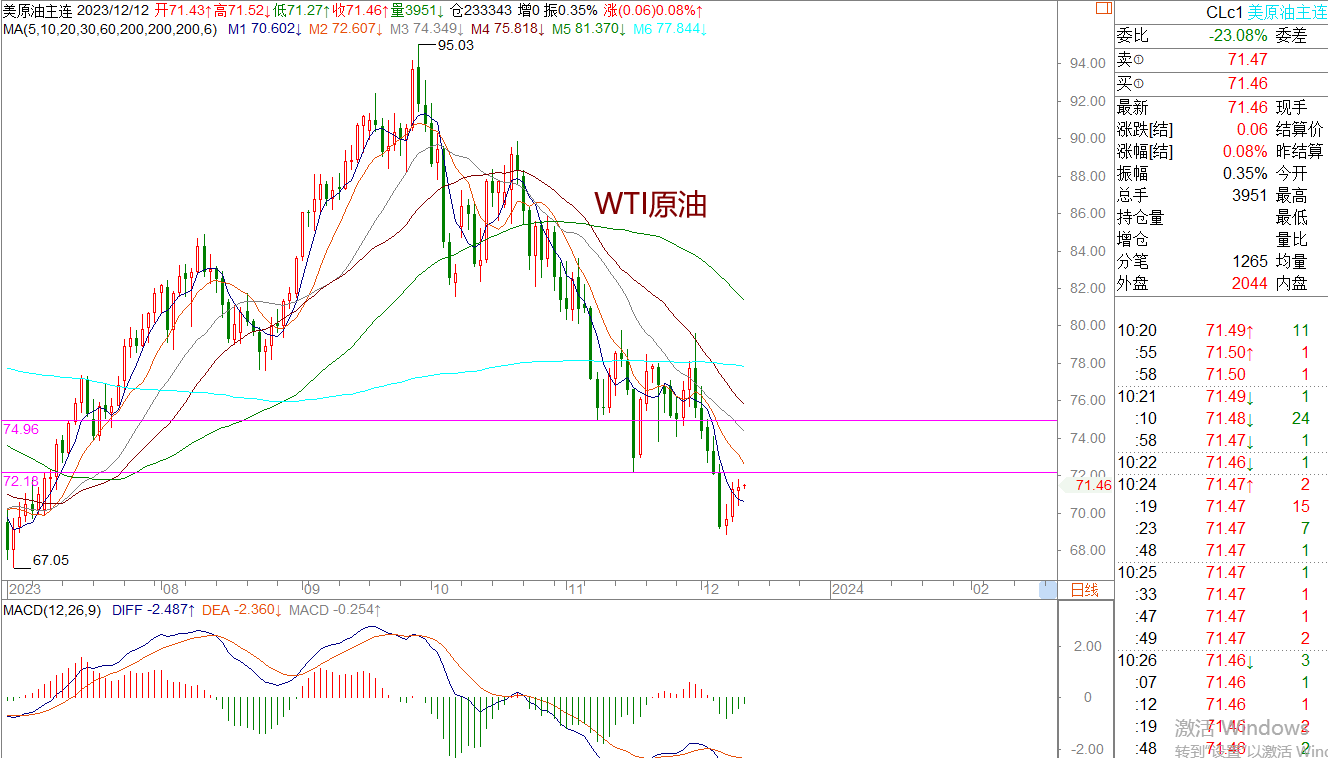This screenshot has width=1328, height=758.
Task: Select the 10:20 tick row with 71.49
Action: (1221, 331)
